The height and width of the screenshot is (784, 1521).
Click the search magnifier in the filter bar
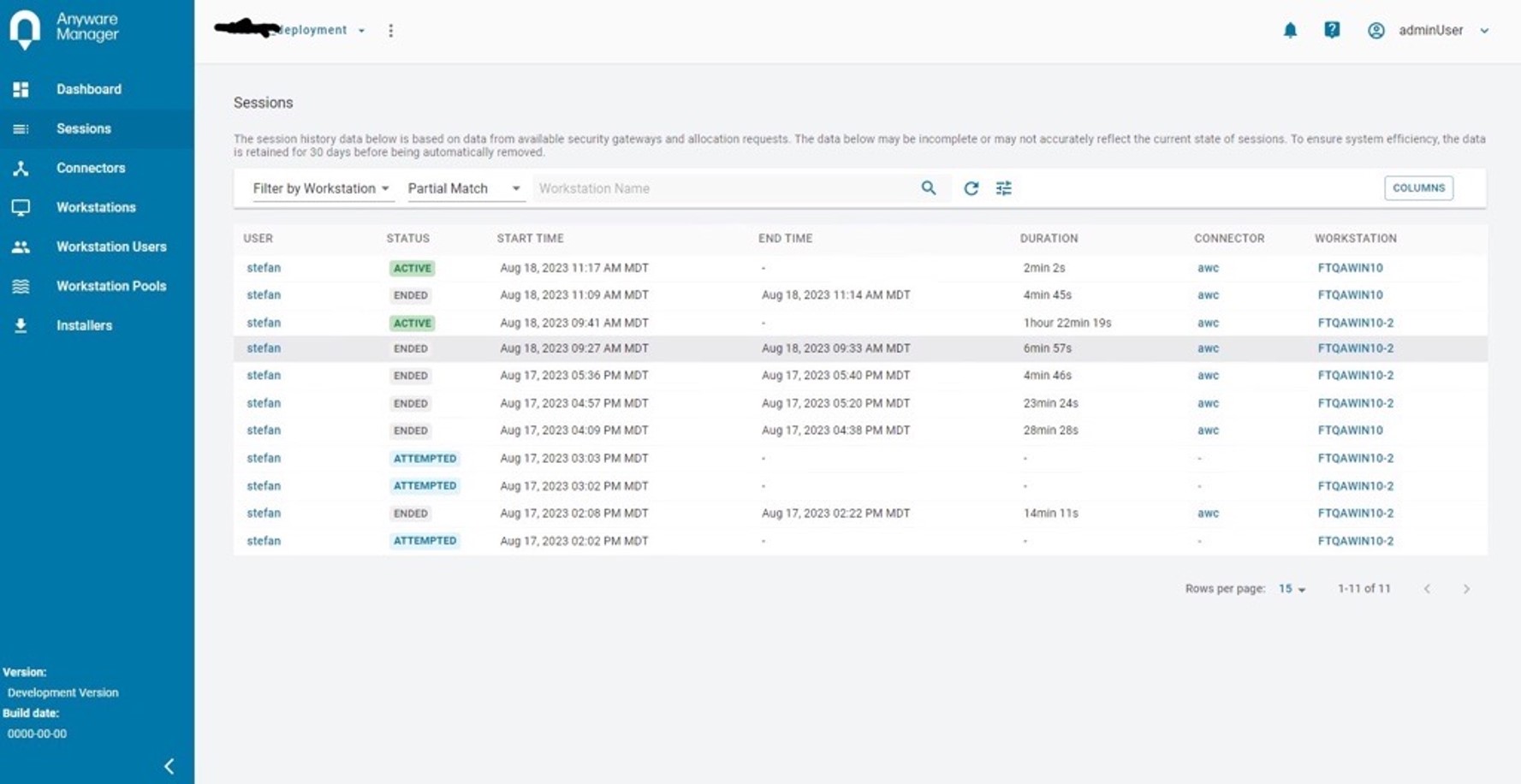929,187
